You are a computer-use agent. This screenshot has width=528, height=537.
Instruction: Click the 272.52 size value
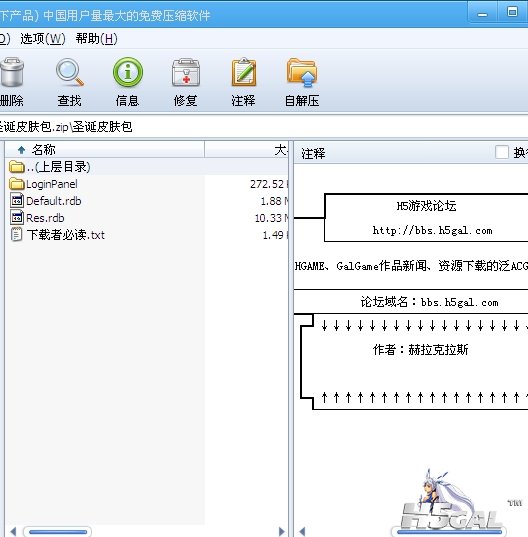click(267, 184)
